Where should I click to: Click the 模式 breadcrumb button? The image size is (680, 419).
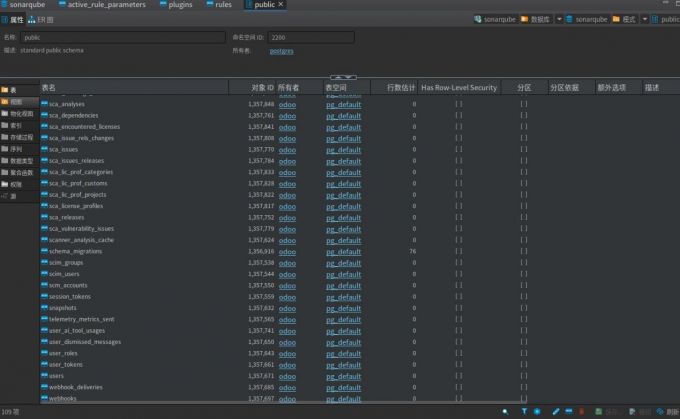(625, 19)
